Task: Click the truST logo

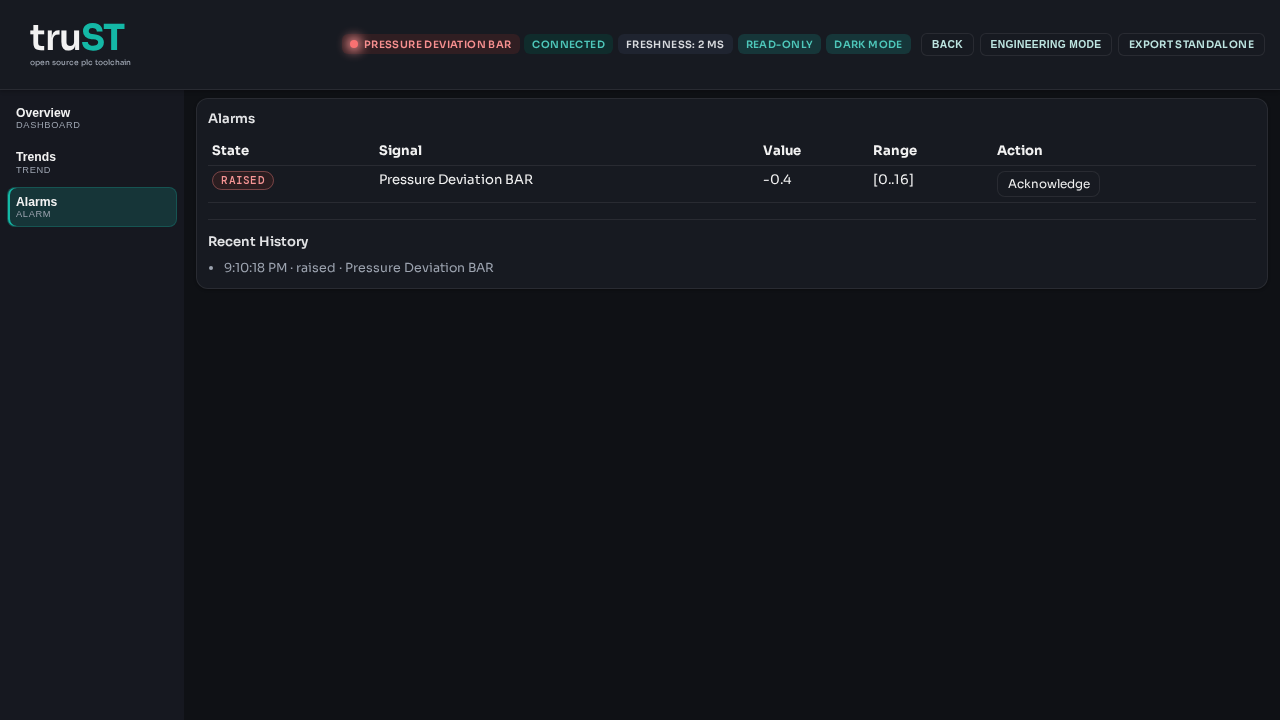Action: tap(80, 45)
